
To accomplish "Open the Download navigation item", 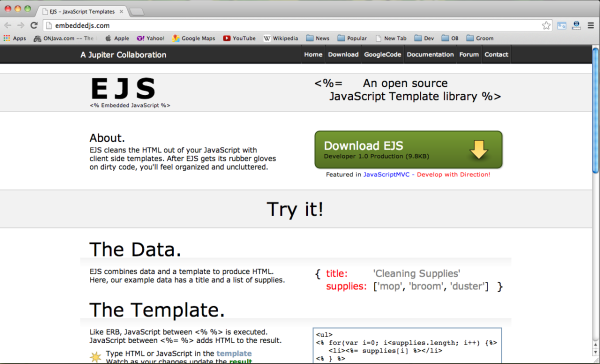I will pyautogui.click(x=343, y=55).
